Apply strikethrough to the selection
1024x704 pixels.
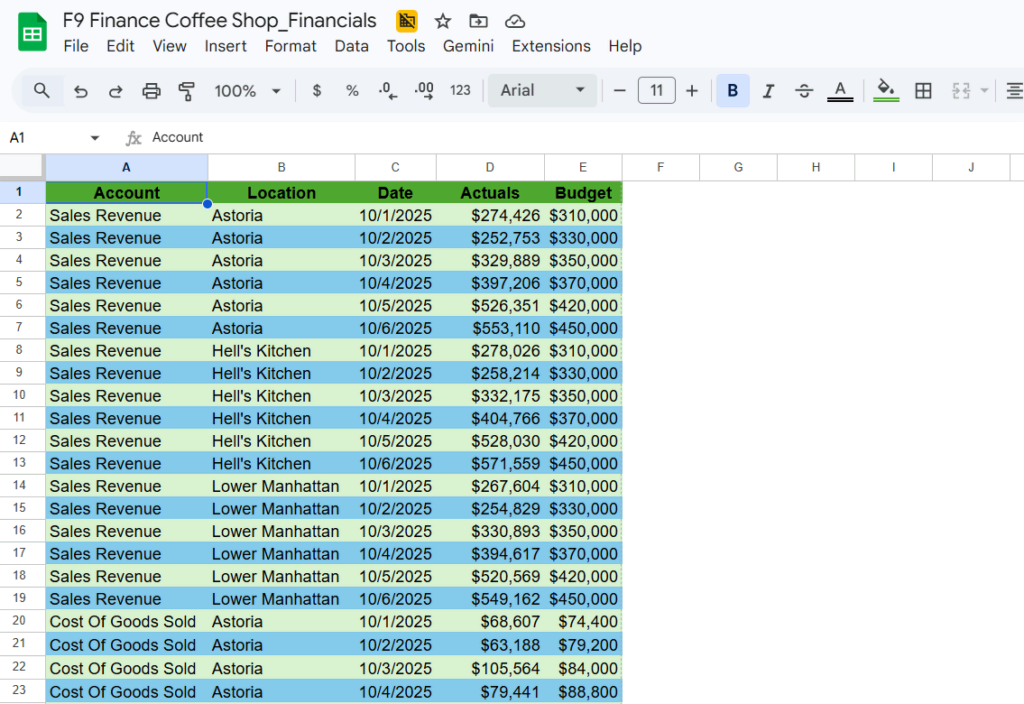pyautogui.click(x=804, y=91)
